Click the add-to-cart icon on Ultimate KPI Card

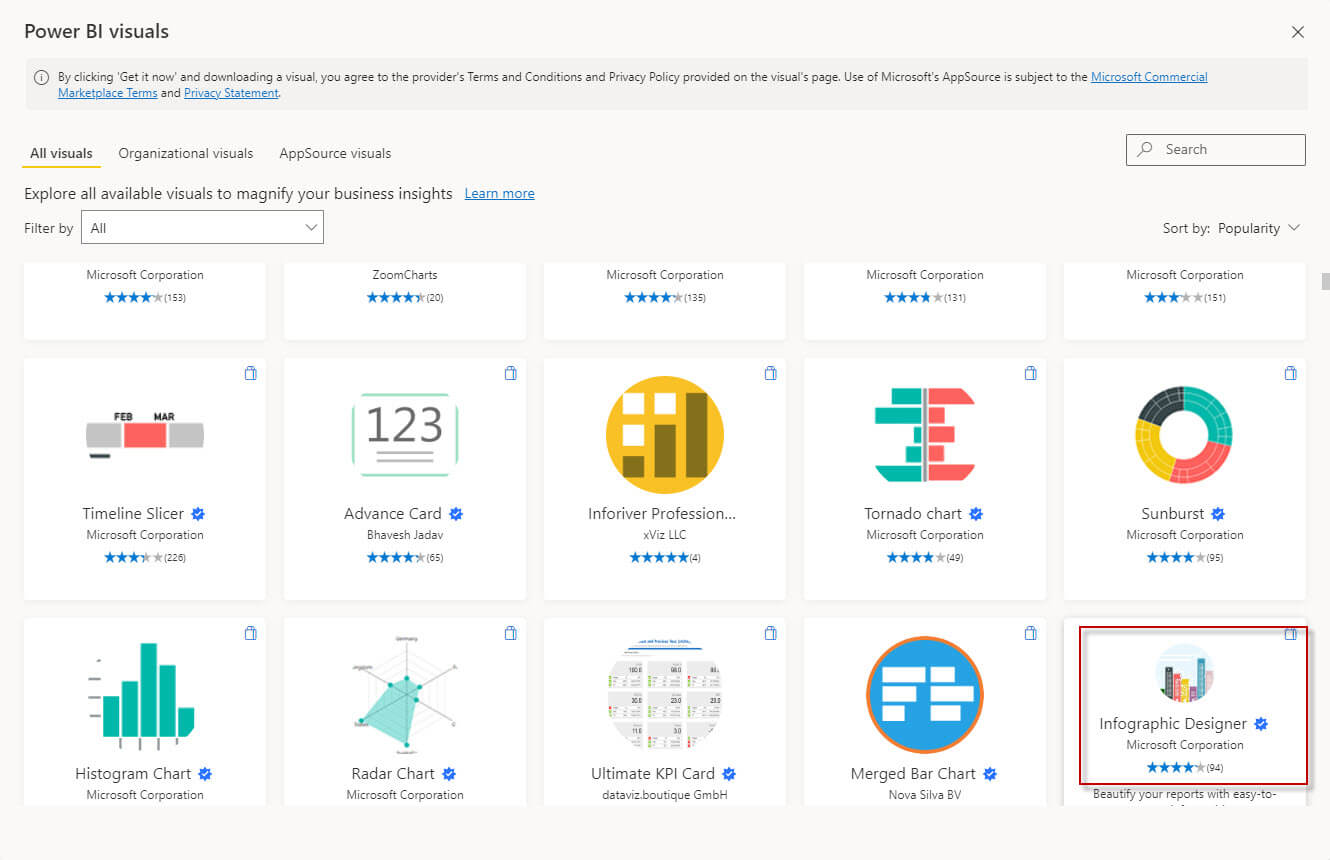(x=770, y=633)
